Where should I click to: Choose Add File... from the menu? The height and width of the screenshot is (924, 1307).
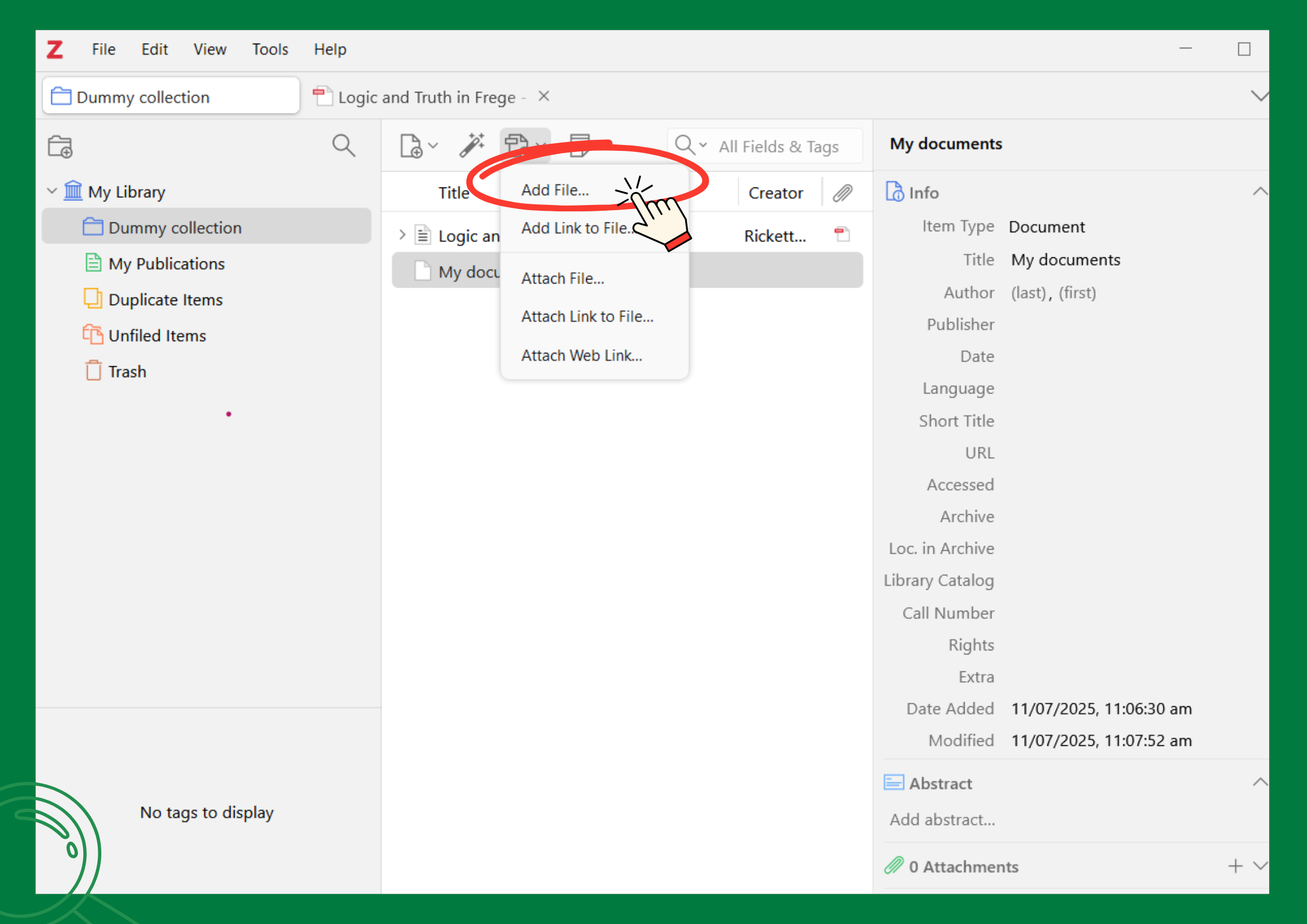coord(555,190)
